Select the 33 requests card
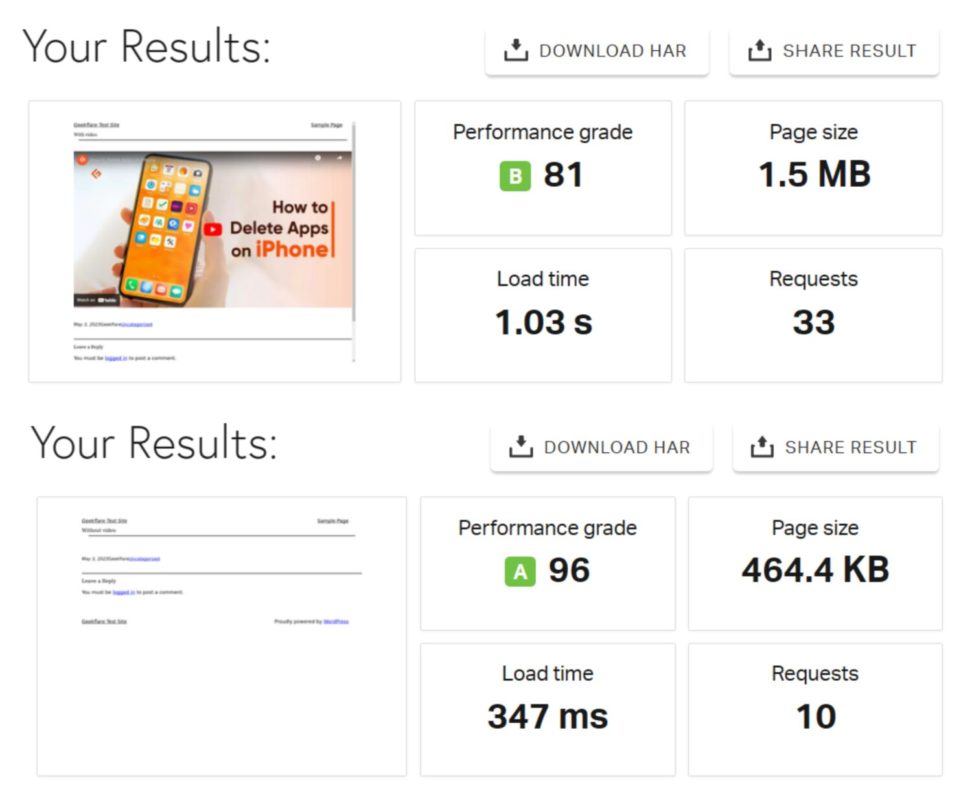Screen dimensions: 972x800 pyautogui.click(x=813, y=315)
